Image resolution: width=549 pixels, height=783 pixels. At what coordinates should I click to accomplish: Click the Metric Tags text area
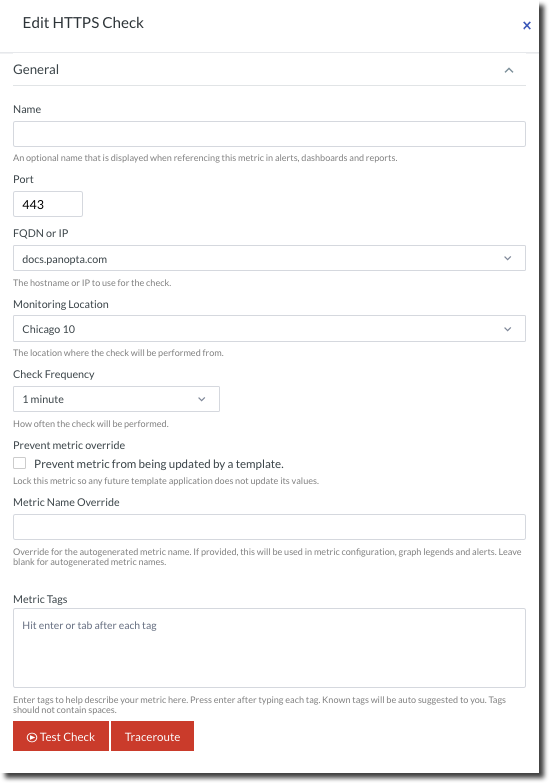coord(269,648)
